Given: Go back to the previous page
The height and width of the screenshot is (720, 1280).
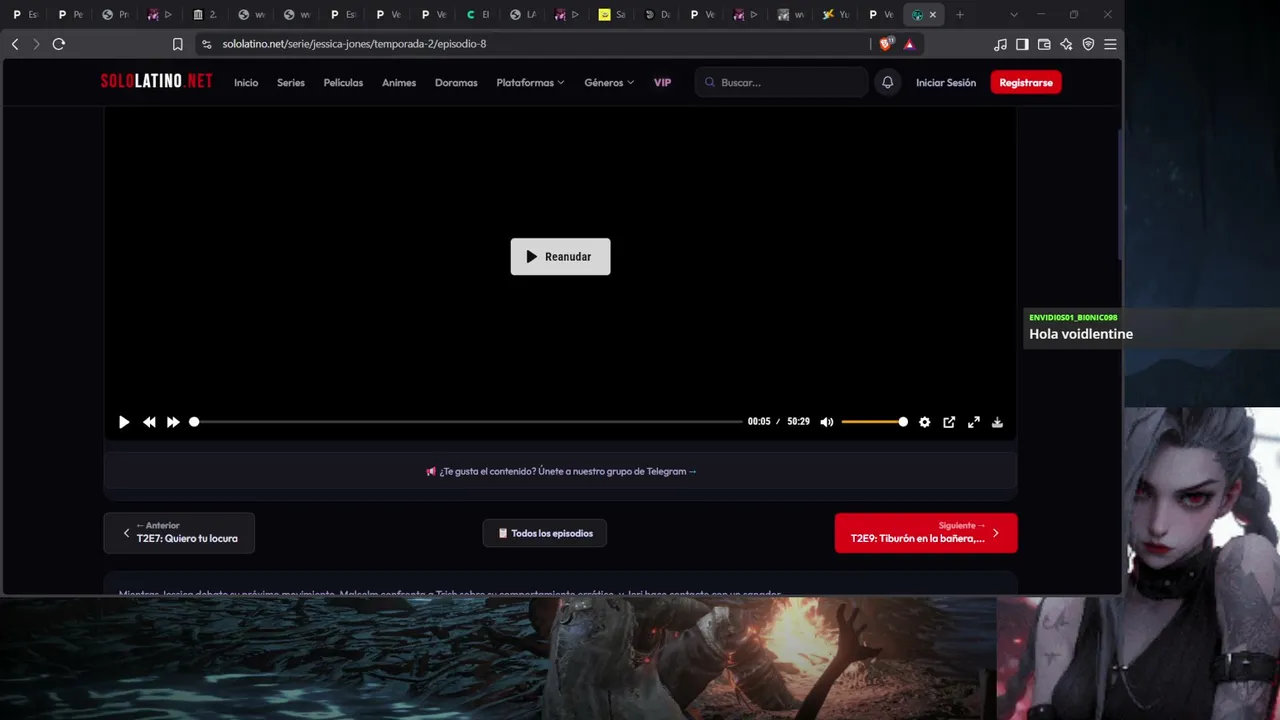Looking at the screenshot, I should pos(15,44).
